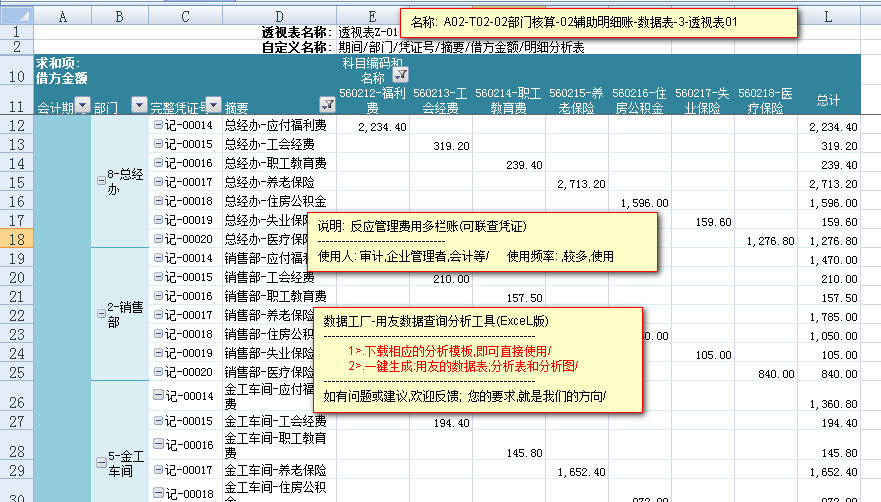Open the 部门 filter dropdown
The image size is (881, 502).
pos(139,106)
